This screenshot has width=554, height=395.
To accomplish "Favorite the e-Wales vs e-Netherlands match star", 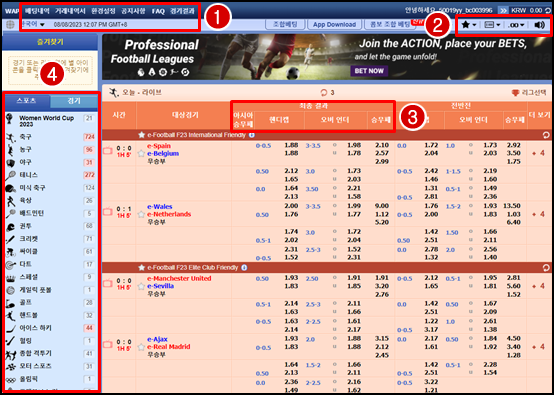I will [x=141, y=214].
